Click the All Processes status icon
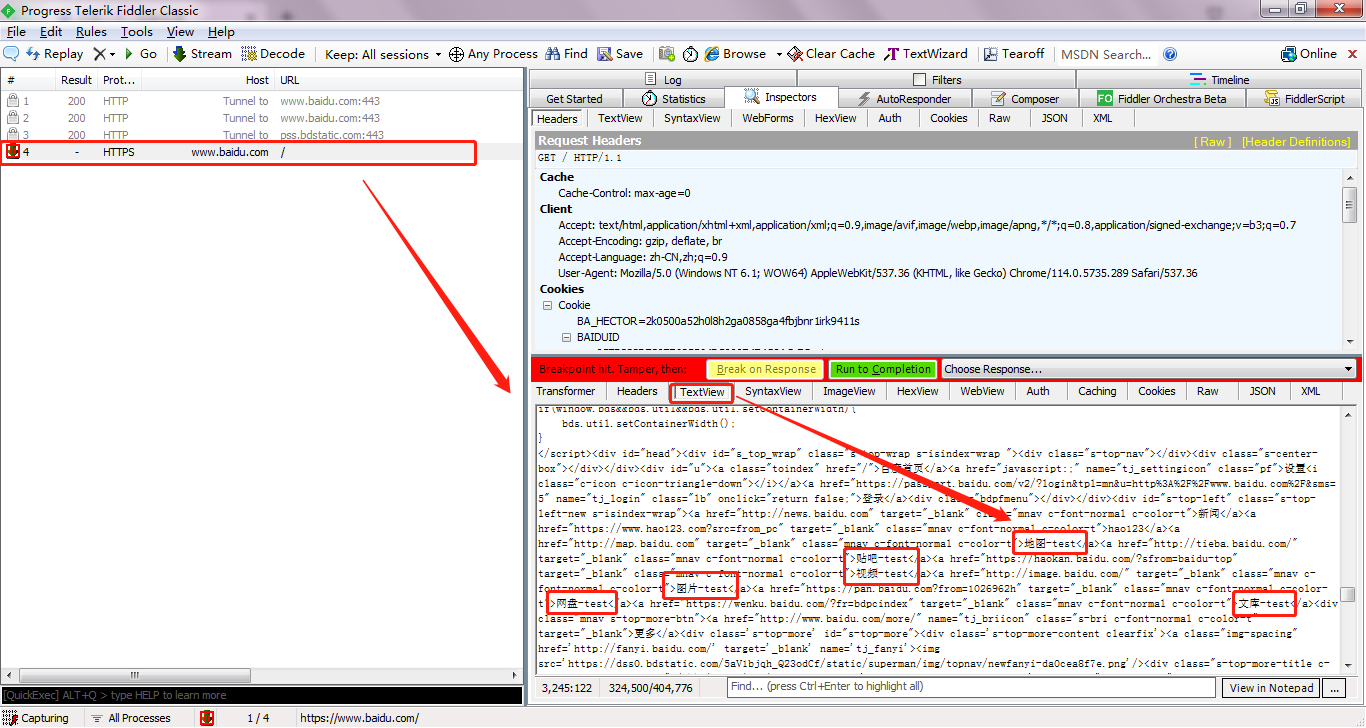This screenshot has width=1366, height=728. point(97,718)
